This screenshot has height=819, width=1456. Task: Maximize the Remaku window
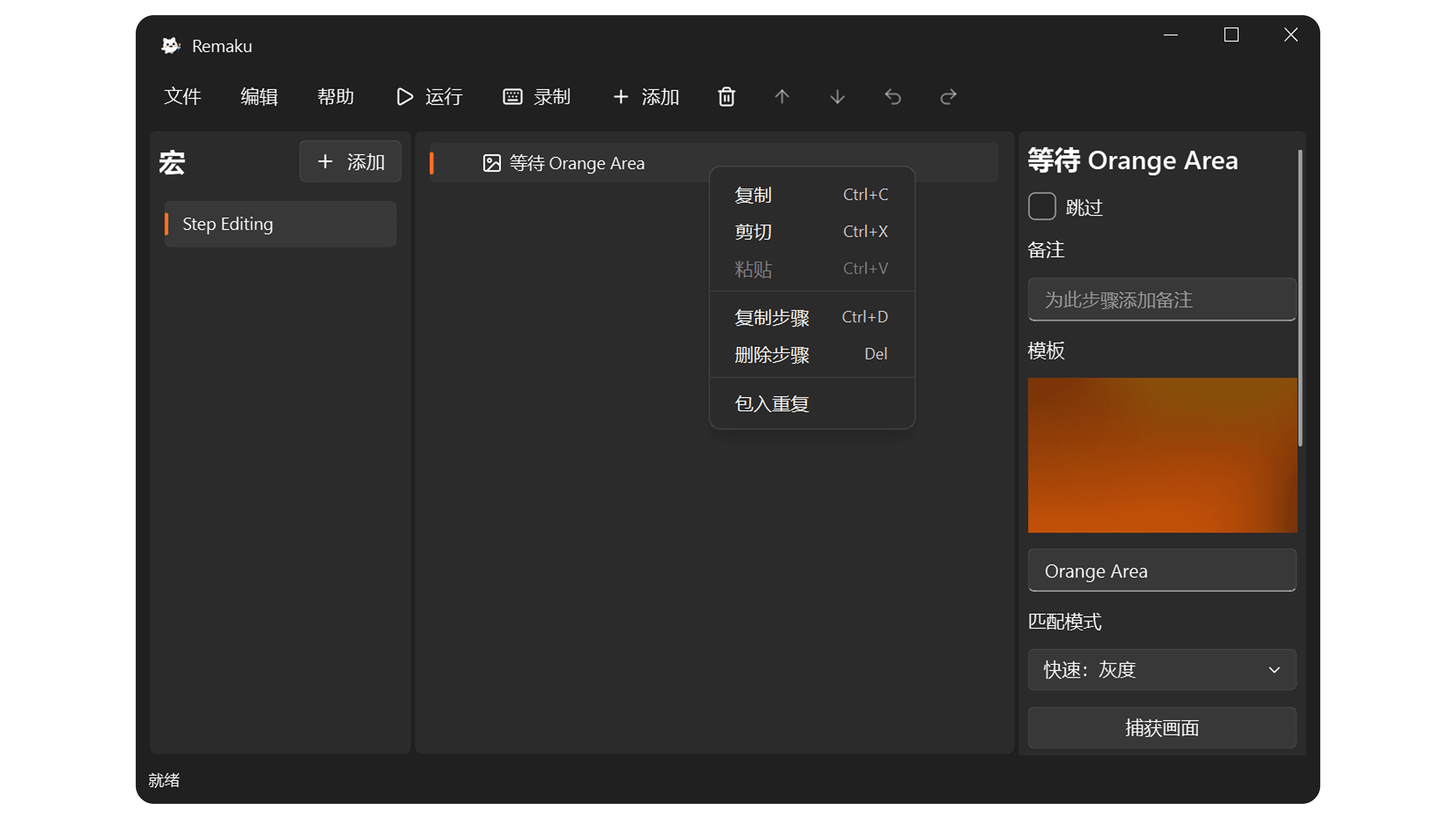coord(1231,35)
